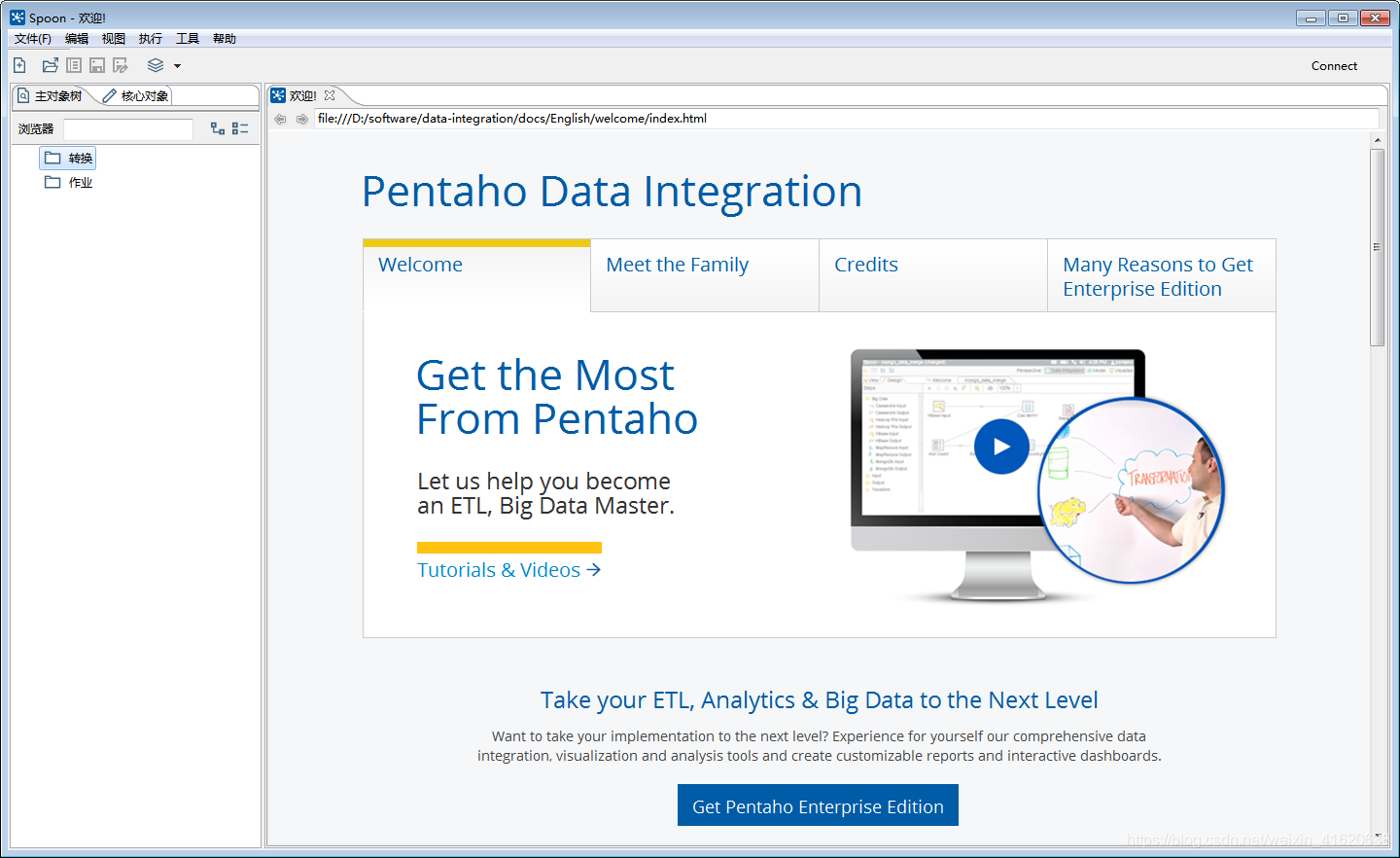Switch to the 核心对象 tab
This screenshot has width=1400, height=858.
pos(136,95)
